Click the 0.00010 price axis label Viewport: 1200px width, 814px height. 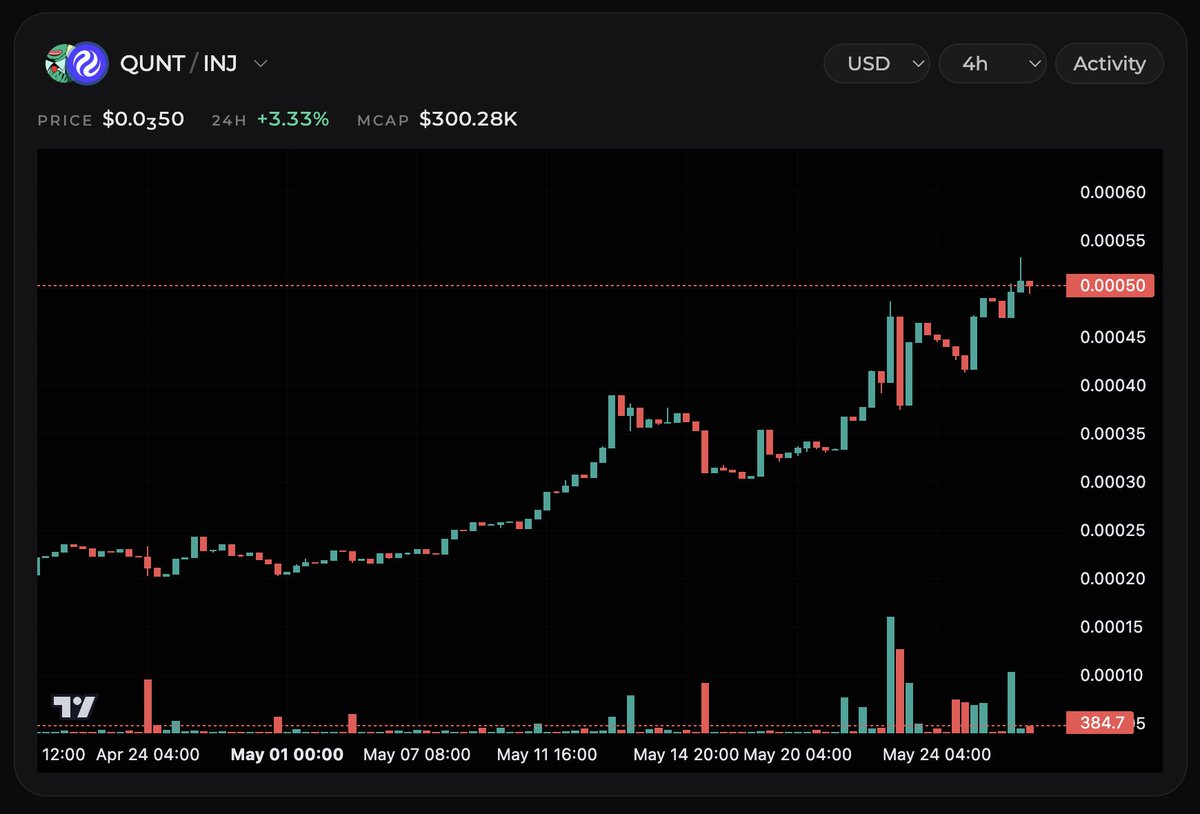click(1113, 675)
